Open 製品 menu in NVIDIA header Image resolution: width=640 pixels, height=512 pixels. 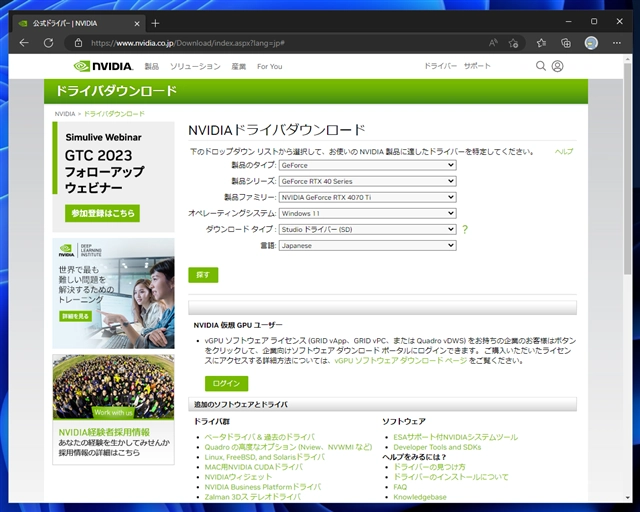point(151,66)
